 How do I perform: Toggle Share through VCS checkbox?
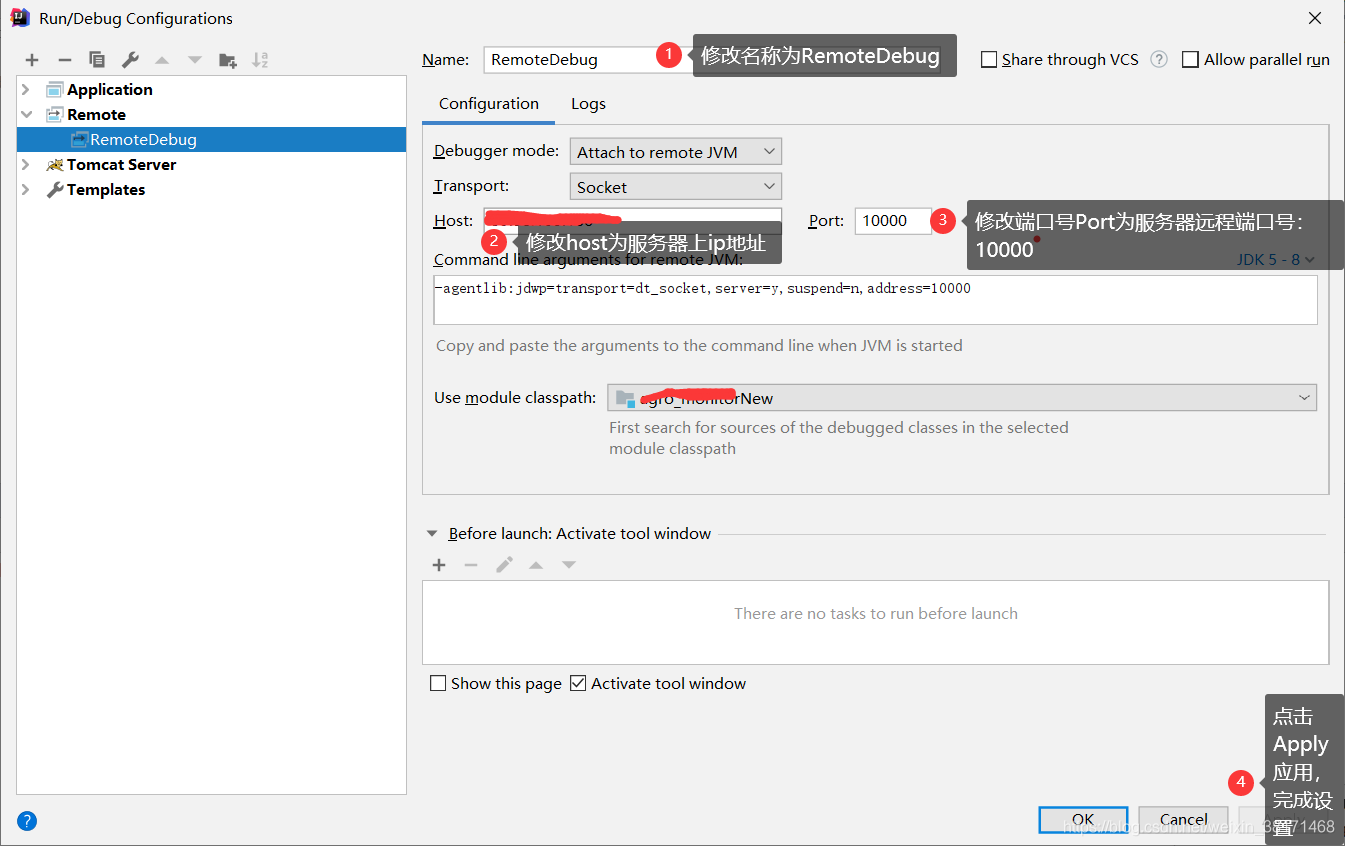[x=989, y=60]
